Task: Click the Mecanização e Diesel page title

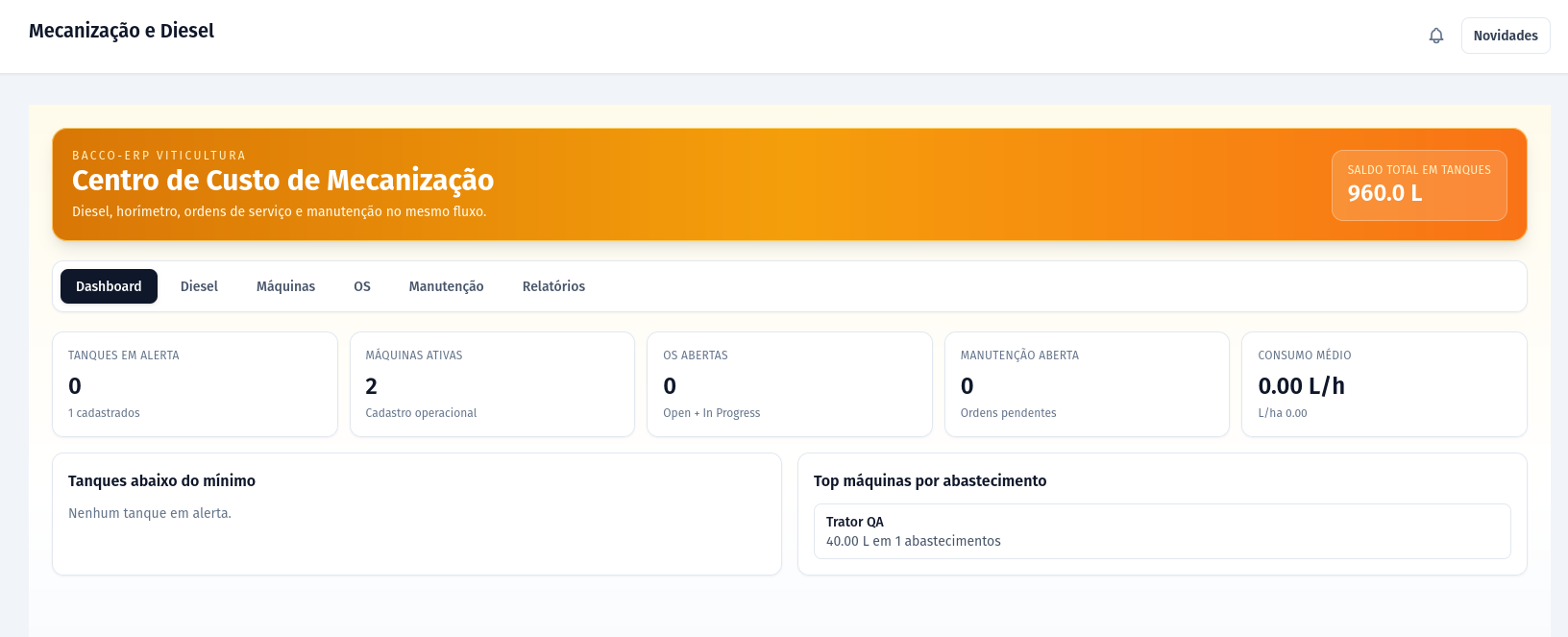Action: (x=121, y=31)
